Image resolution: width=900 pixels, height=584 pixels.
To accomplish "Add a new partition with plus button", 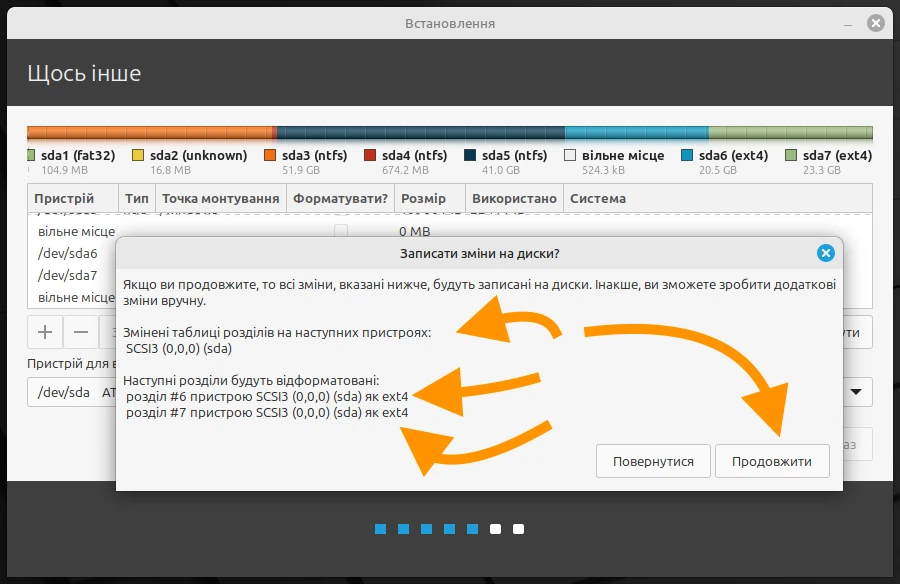I will coord(45,332).
